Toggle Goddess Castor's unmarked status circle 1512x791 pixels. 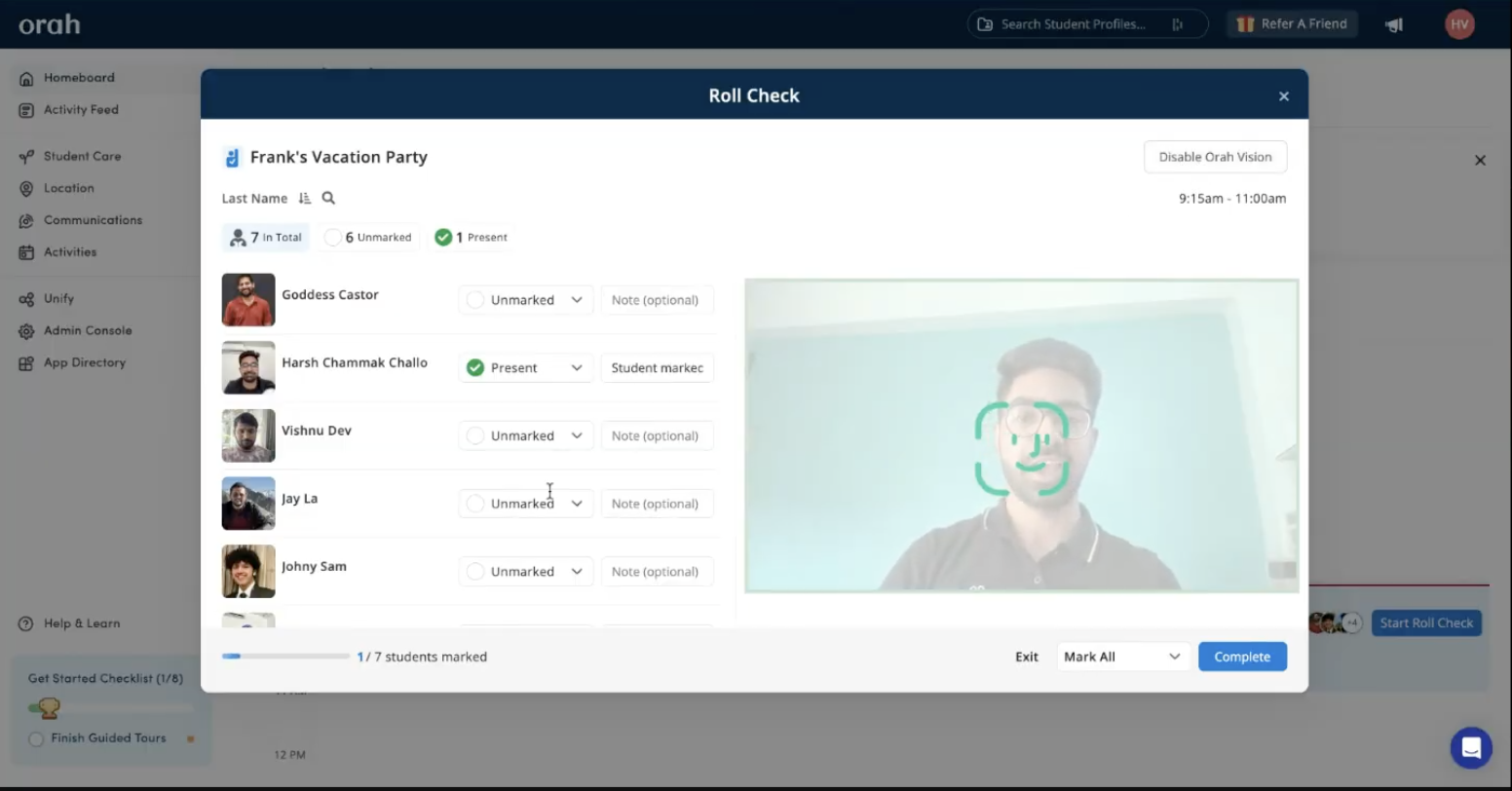click(475, 300)
